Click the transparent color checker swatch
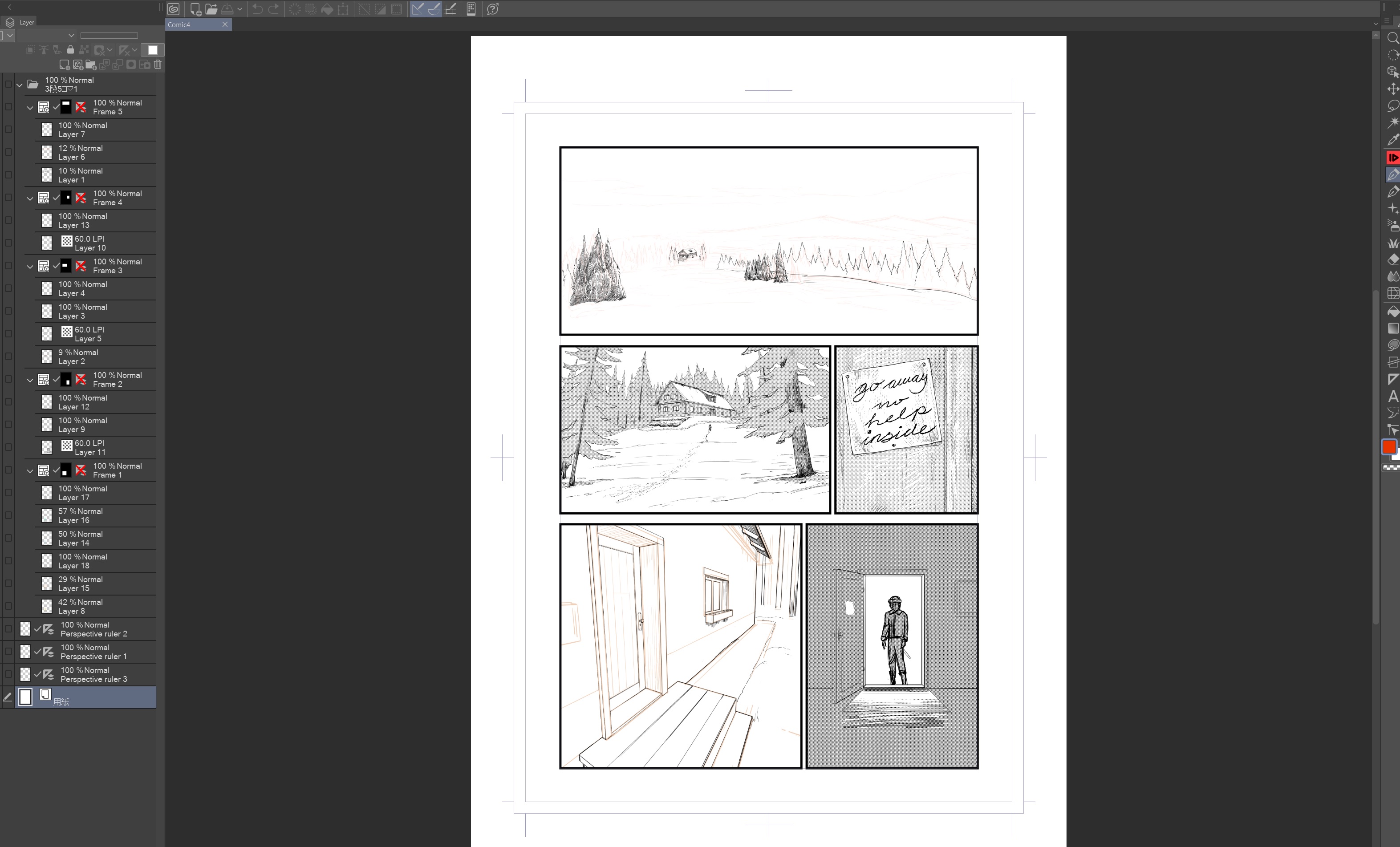 pos(1391,468)
